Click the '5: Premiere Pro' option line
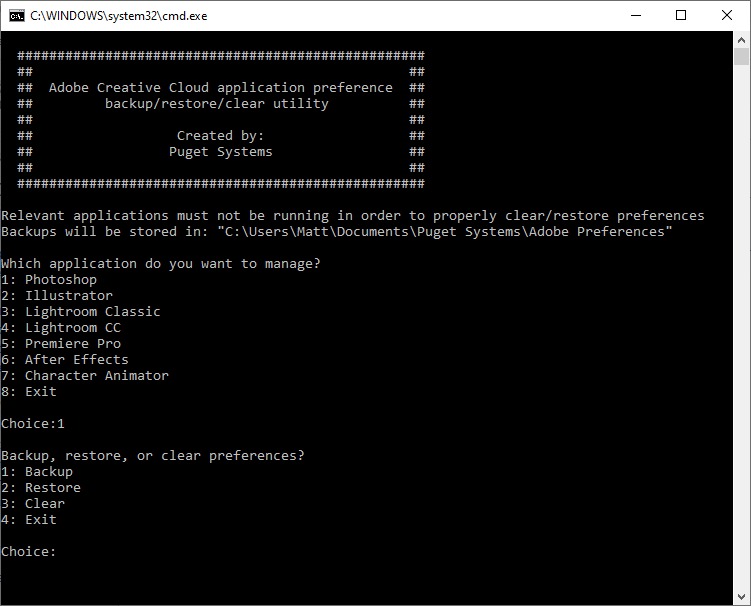The height and width of the screenshot is (606, 751). [61, 344]
